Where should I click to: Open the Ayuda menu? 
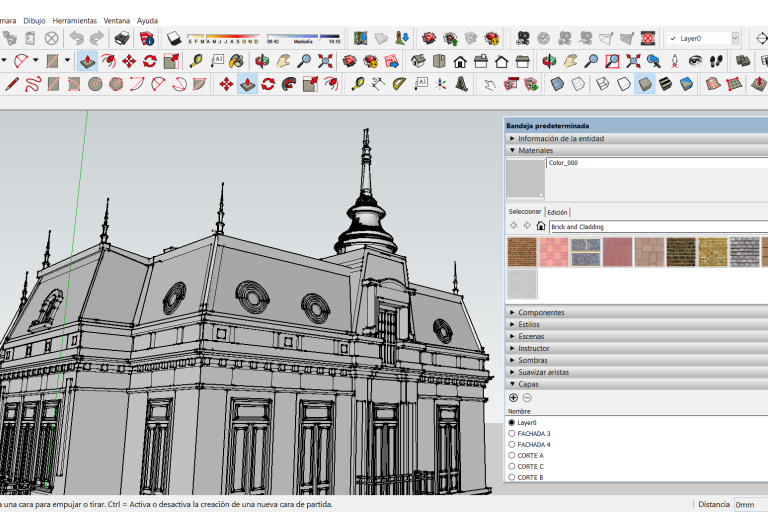tap(147, 21)
